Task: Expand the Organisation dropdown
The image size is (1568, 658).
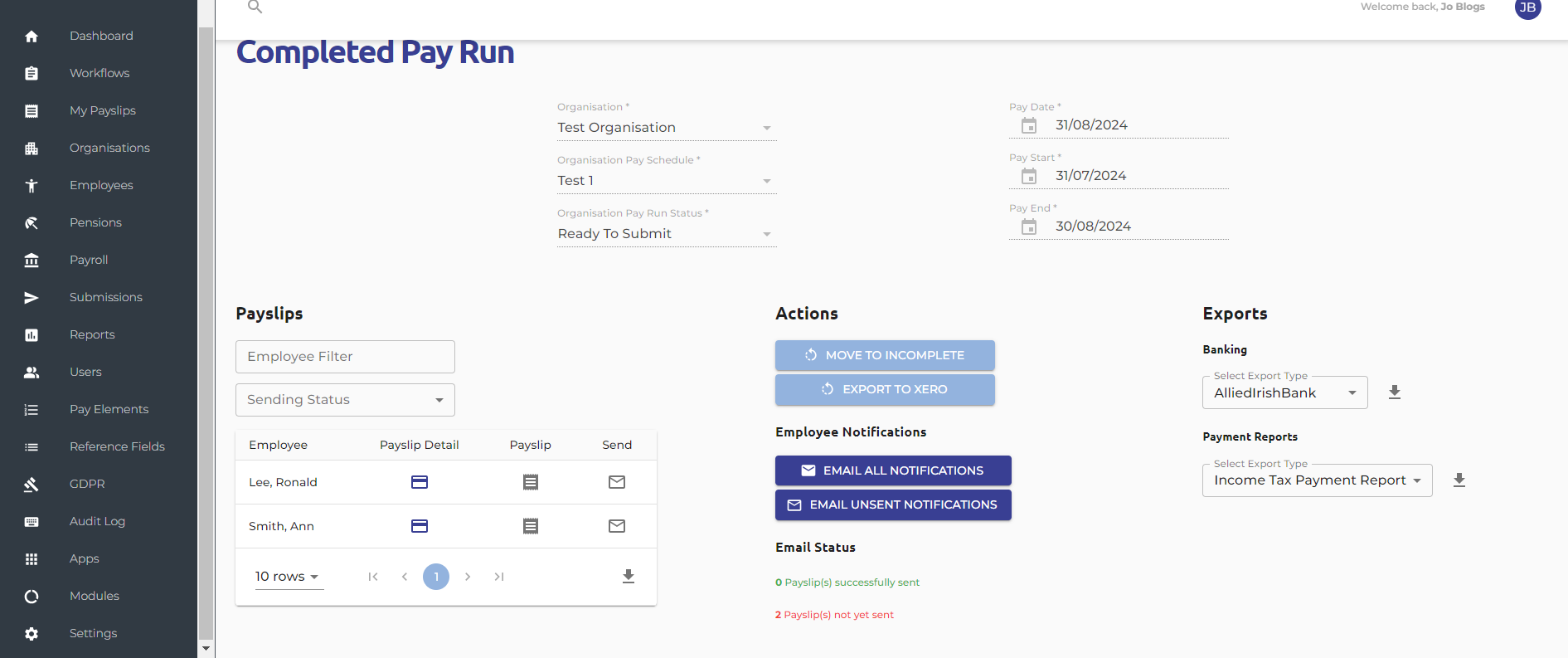Action: [x=667, y=128]
